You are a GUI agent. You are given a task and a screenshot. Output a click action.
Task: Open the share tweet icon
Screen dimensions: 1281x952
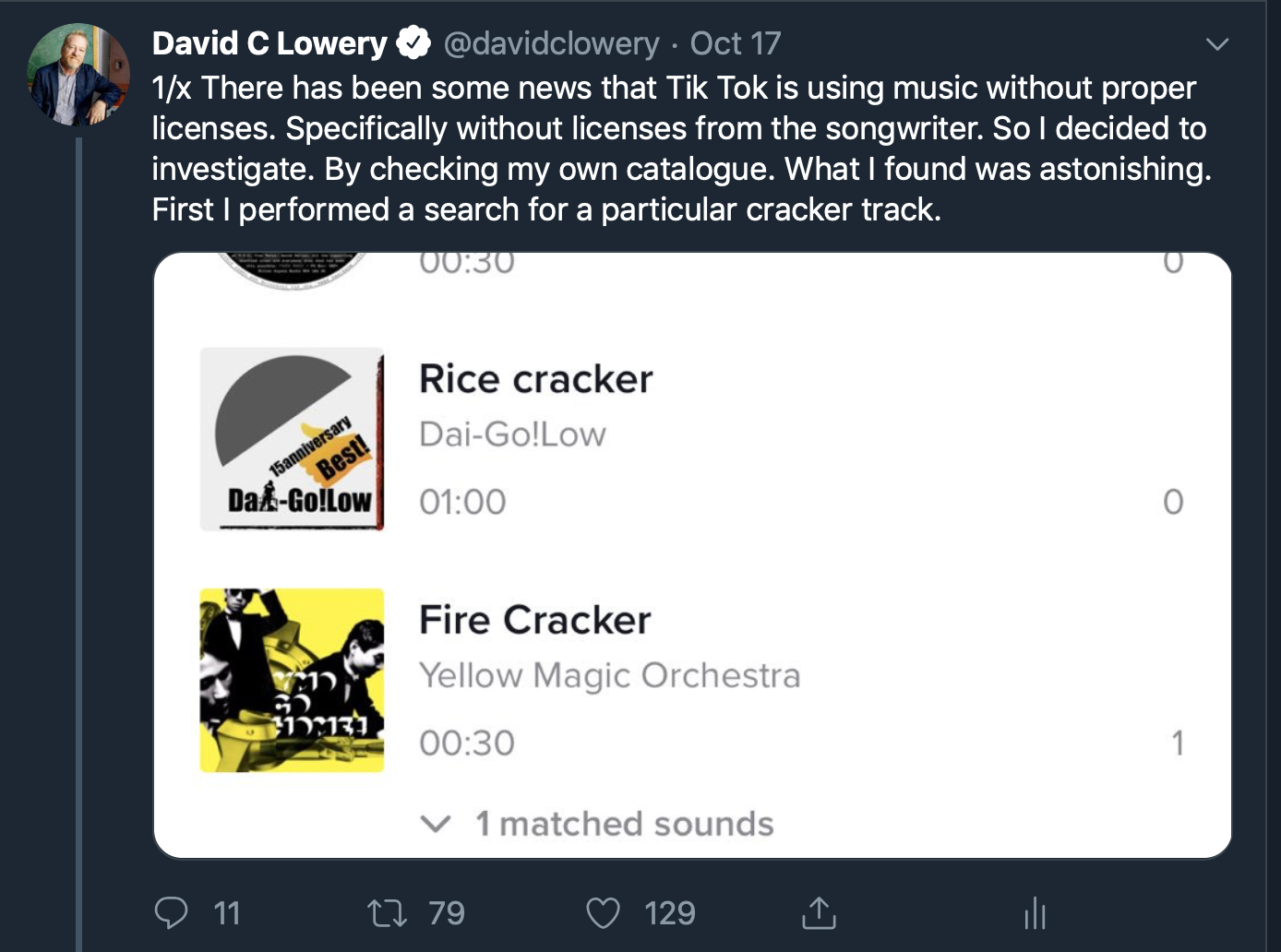(x=819, y=913)
